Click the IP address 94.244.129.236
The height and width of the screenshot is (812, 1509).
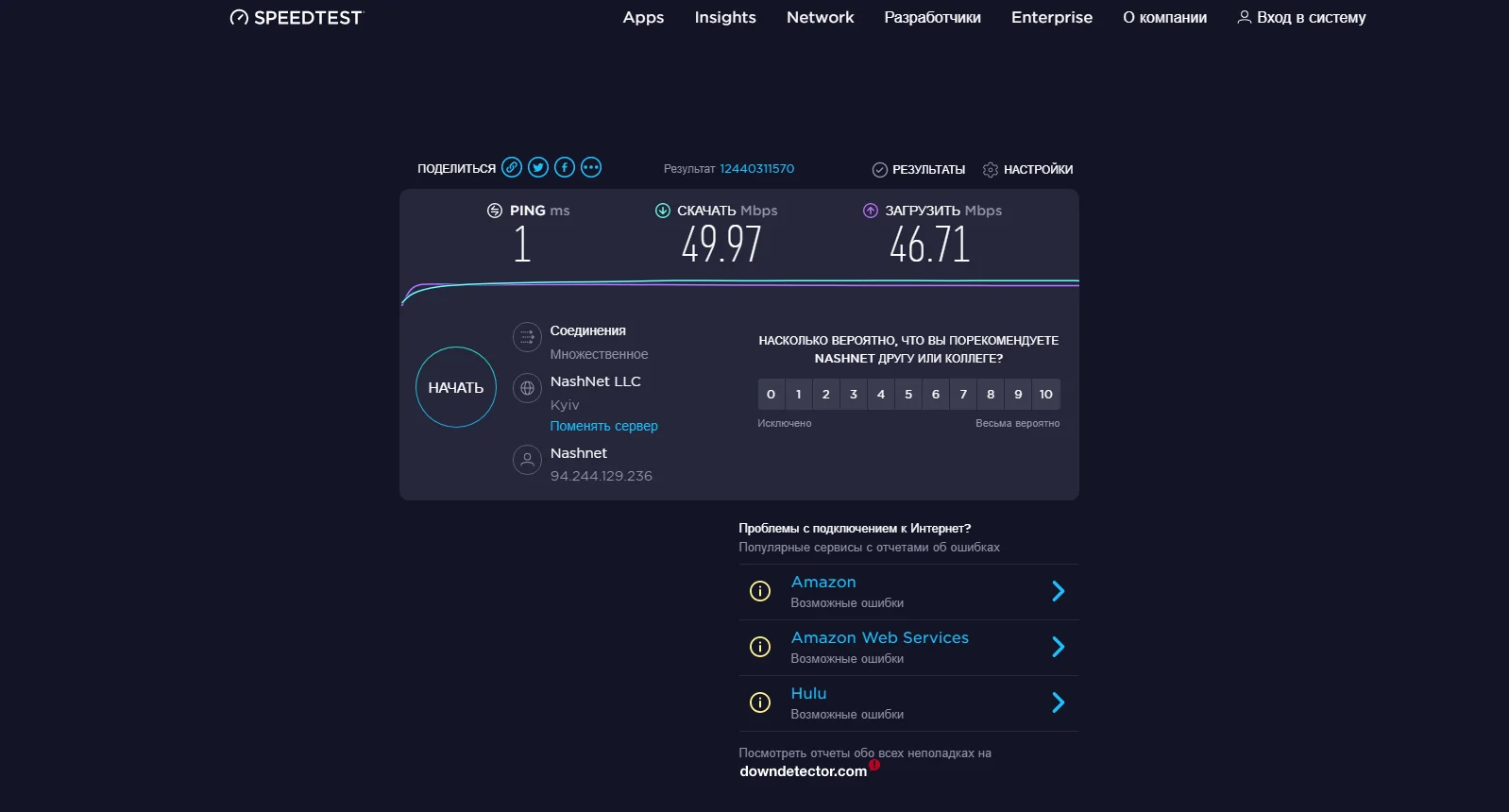pos(602,476)
